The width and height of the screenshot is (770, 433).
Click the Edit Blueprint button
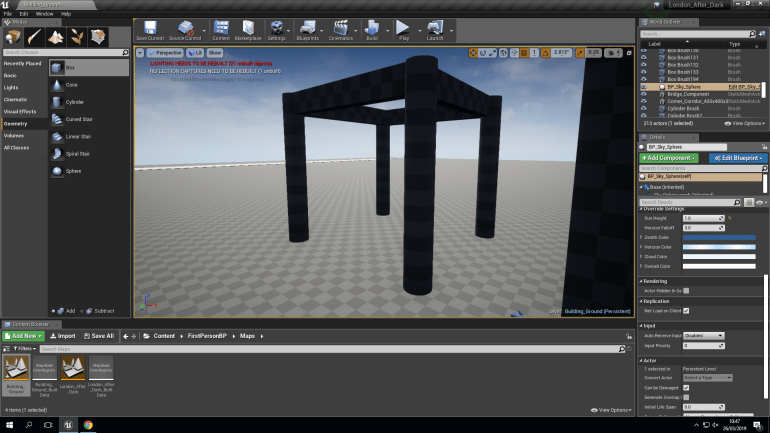click(x=738, y=158)
